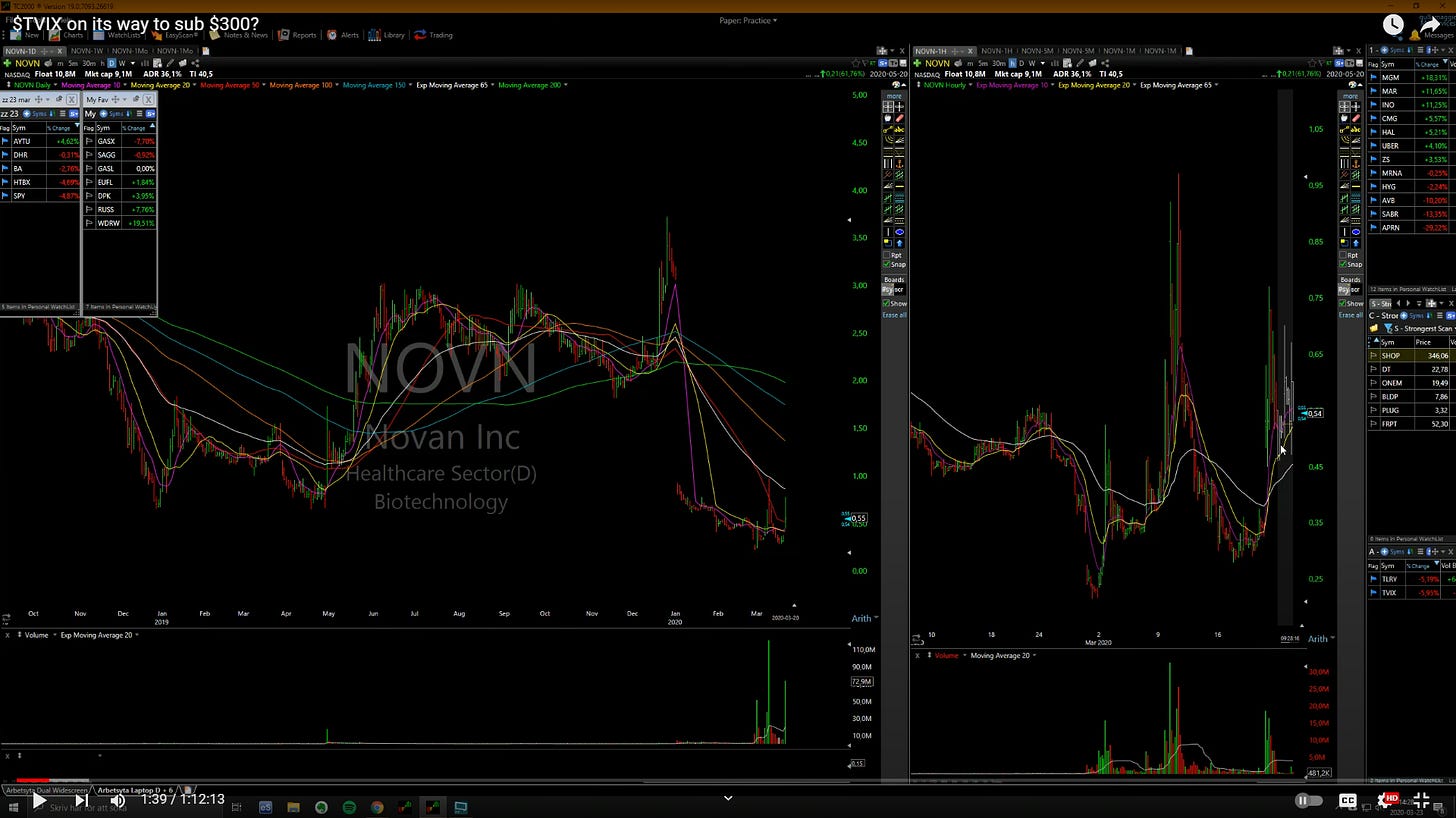Click Erase all in right chart's toolbar
This screenshot has height=818, width=1456.
click(x=1351, y=315)
